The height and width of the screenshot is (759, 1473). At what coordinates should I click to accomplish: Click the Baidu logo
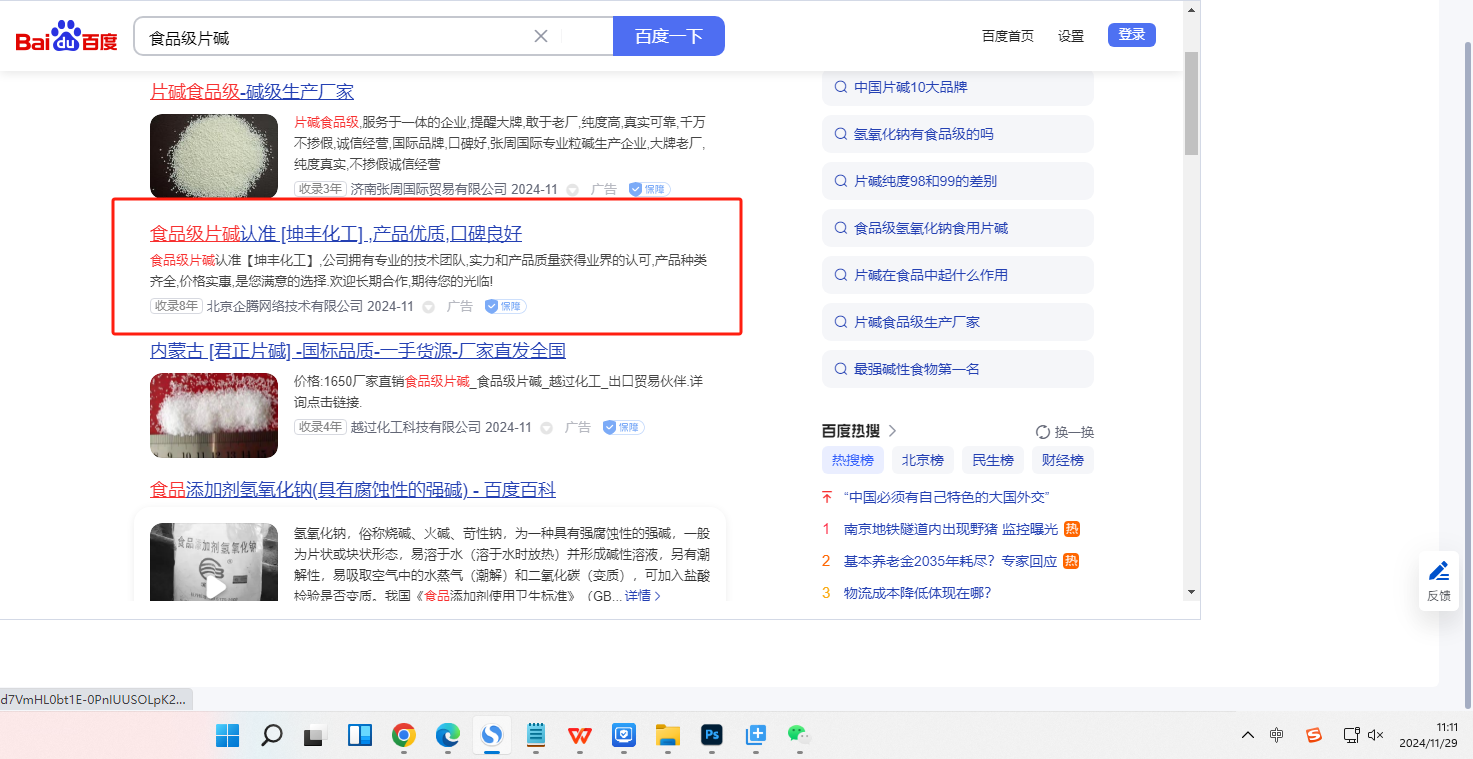[66, 37]
